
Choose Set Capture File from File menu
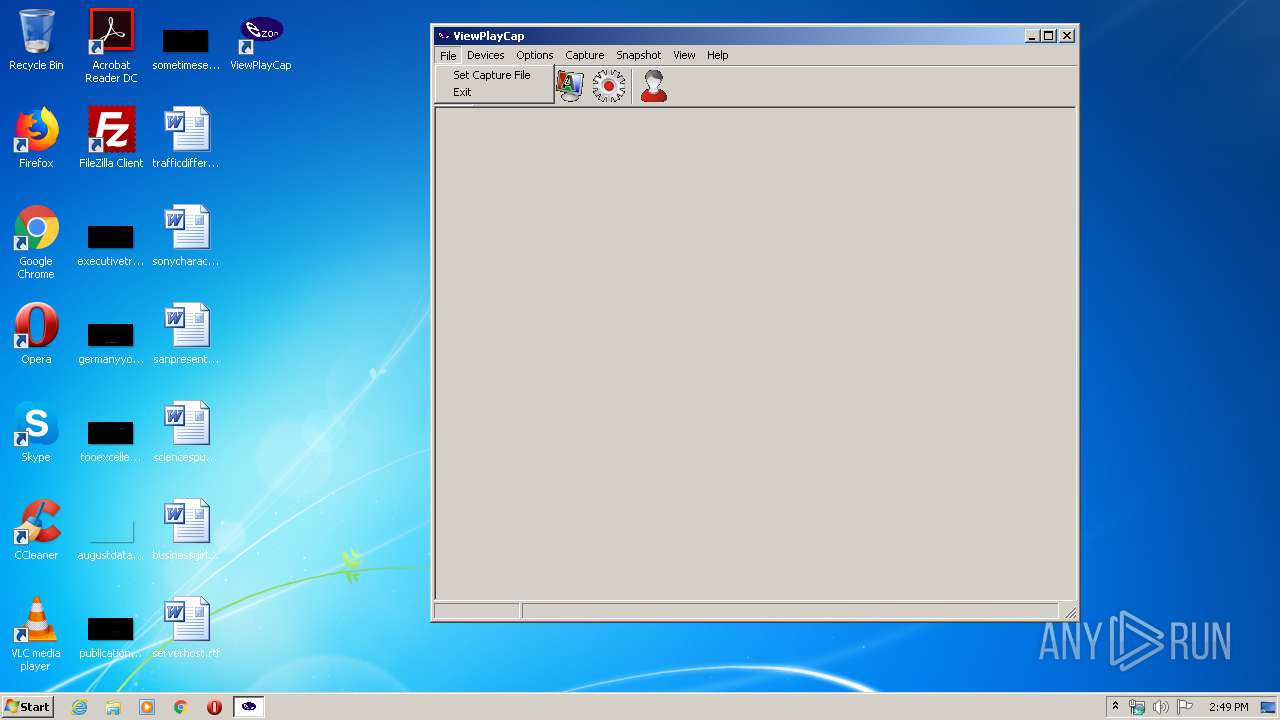pos(492,75)
